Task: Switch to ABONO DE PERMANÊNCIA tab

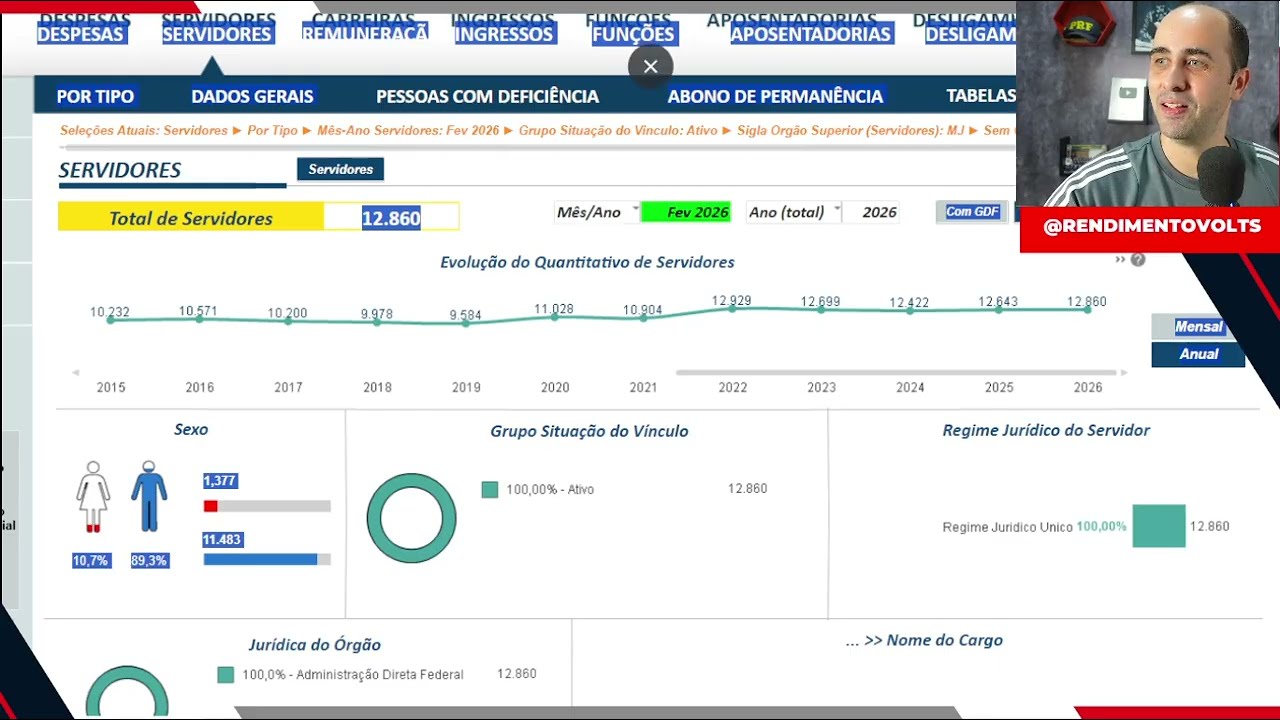Action: [775, 96]
